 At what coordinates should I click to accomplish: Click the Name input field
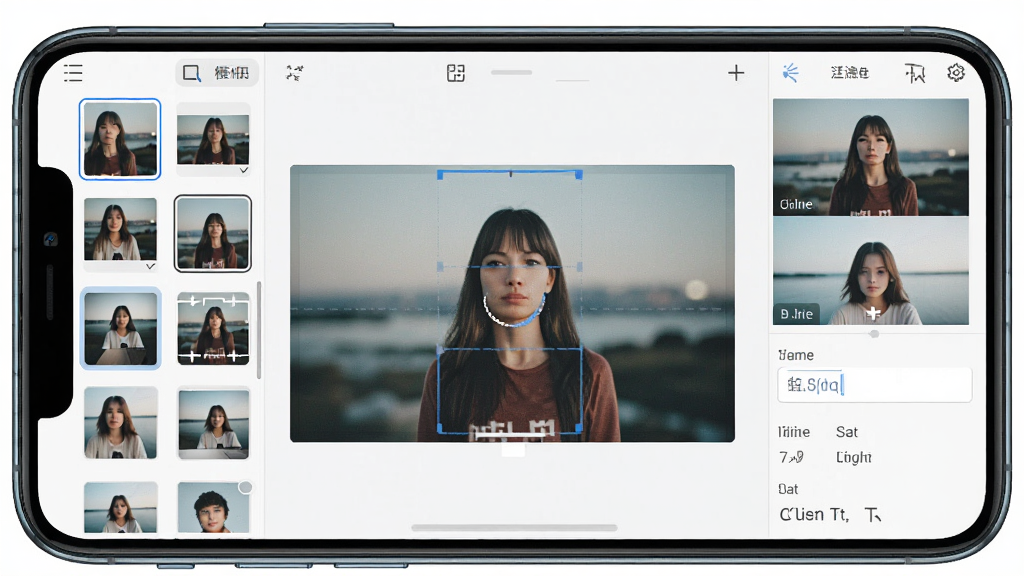[x=874, y=385]
